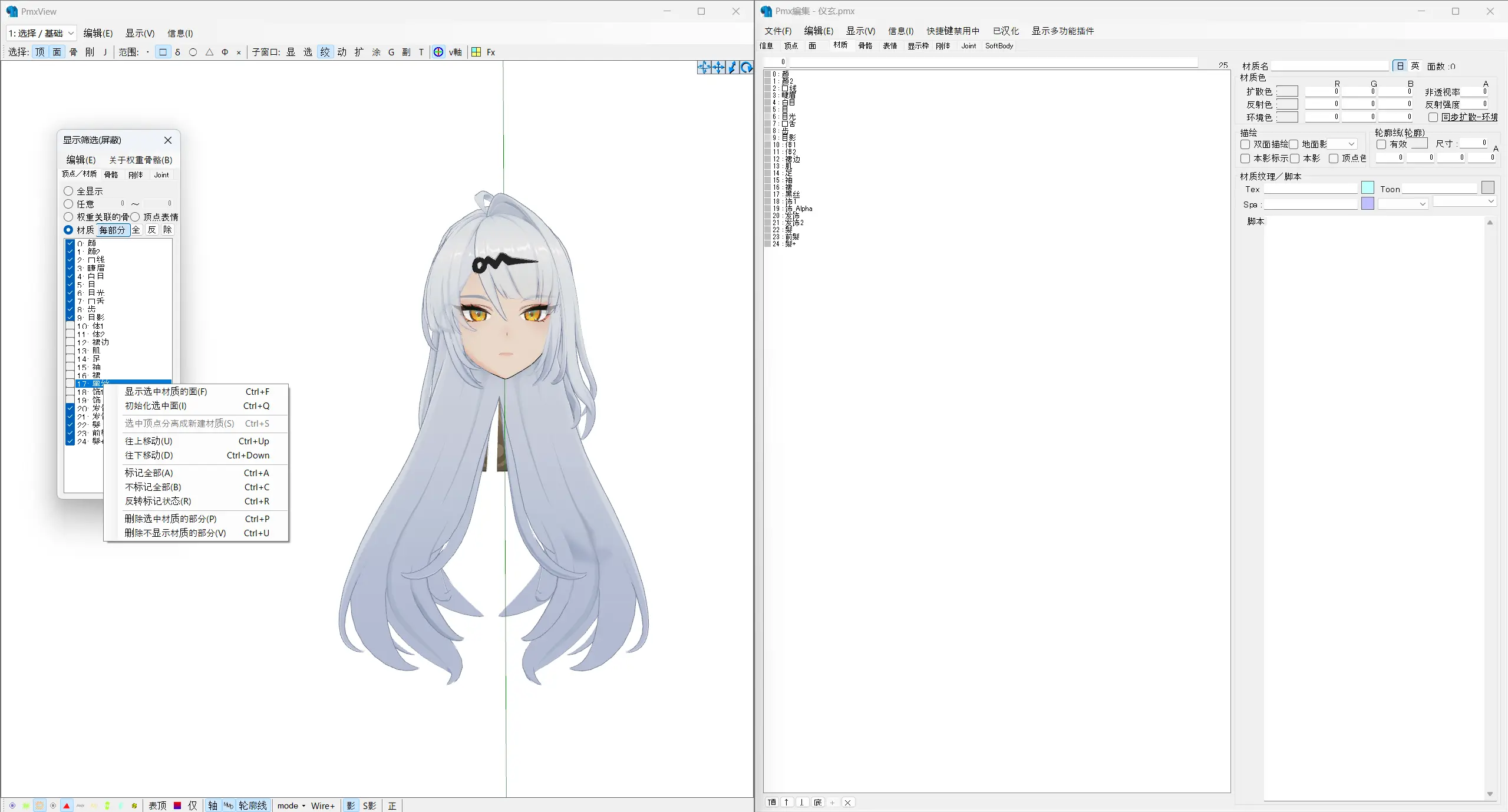The height and width of the screenshot is (812, 1508).
Task: Click the colored axis circle icon
Action: click(438, 52)
